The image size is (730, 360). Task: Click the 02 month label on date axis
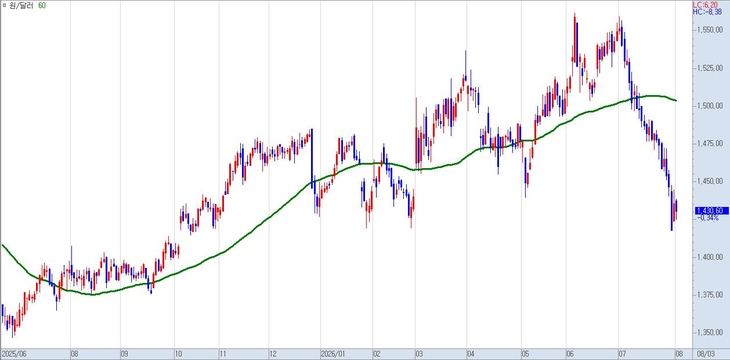376,353
